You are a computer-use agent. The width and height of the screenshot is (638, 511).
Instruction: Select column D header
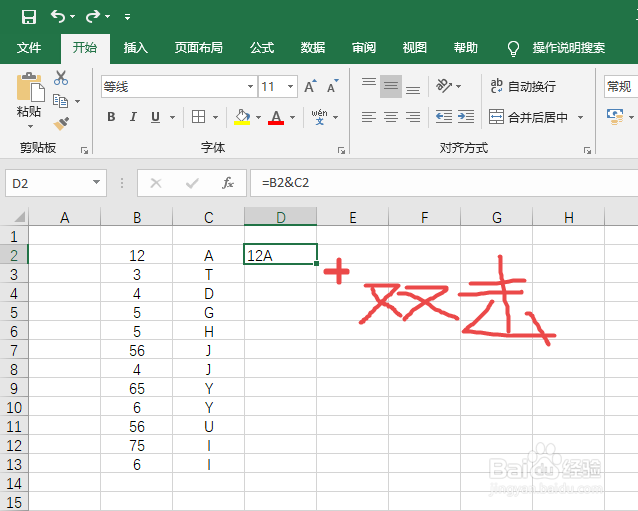pos(280,217)
